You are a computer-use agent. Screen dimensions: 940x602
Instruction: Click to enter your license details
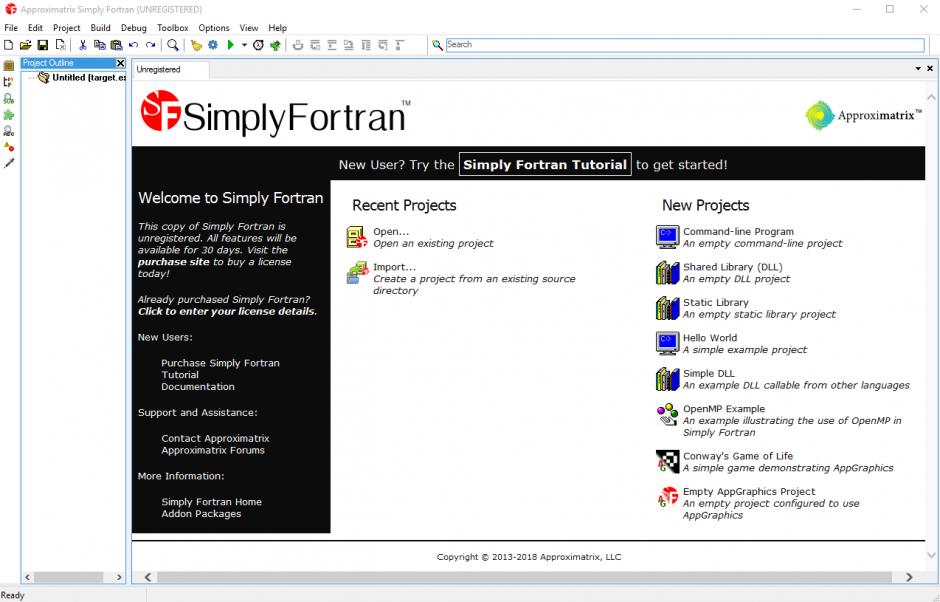(227, 311)
